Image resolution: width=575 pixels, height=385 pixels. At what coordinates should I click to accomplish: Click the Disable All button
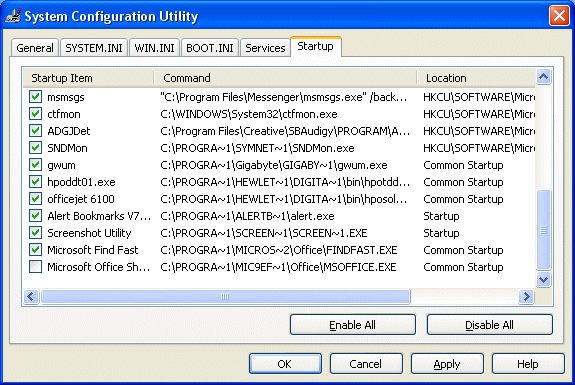tap(490, 325)
